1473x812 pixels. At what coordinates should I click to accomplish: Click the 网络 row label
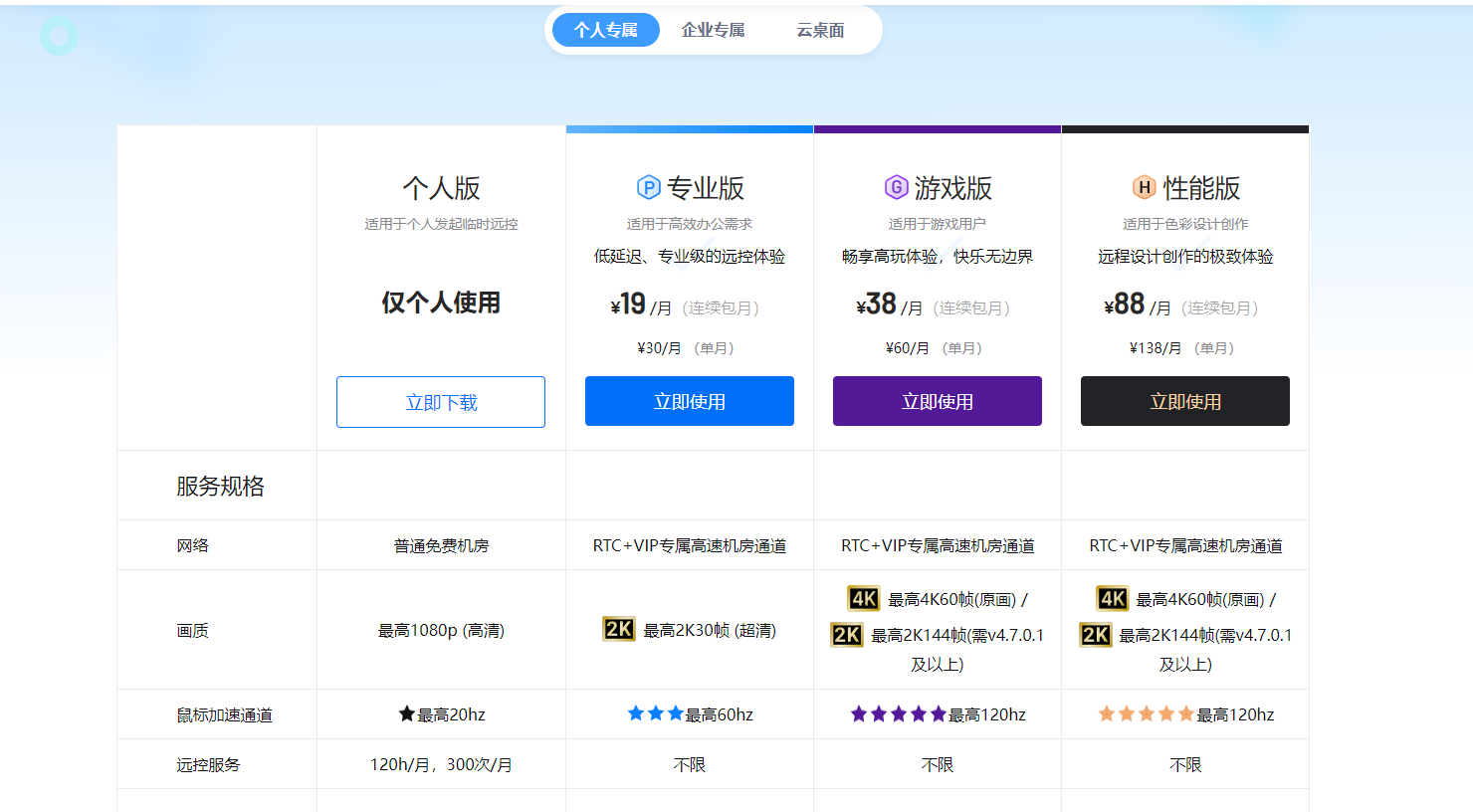click(x=192, y=545)
